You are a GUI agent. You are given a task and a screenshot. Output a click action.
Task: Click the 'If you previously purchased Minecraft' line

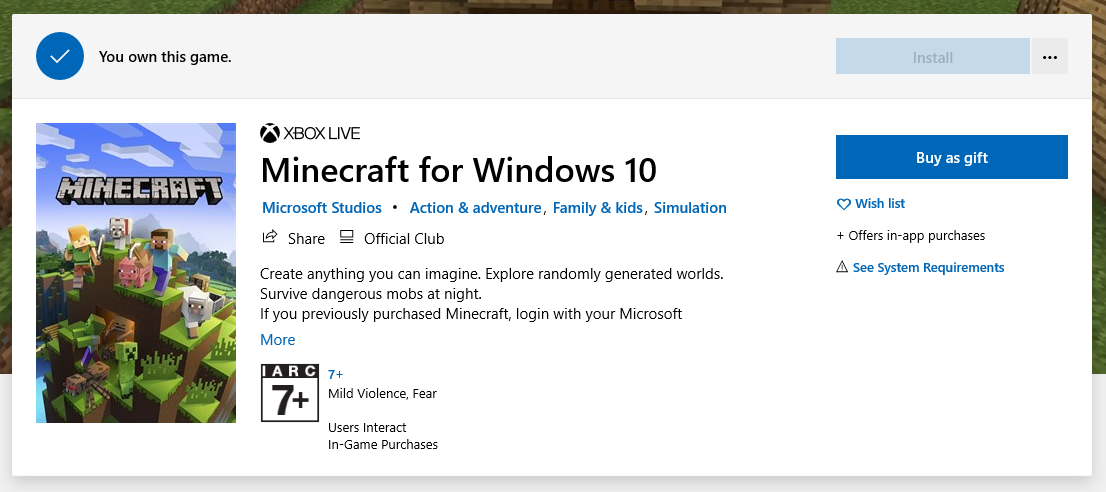[471, 314]
